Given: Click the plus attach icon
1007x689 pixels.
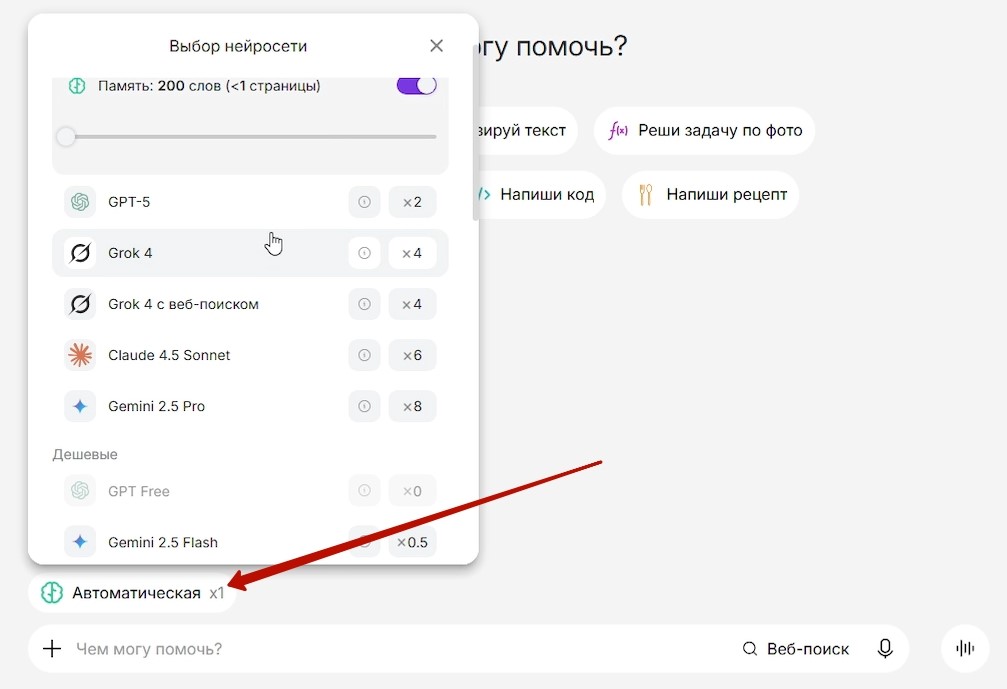Looking at the screenshot, I should (52, 649).
